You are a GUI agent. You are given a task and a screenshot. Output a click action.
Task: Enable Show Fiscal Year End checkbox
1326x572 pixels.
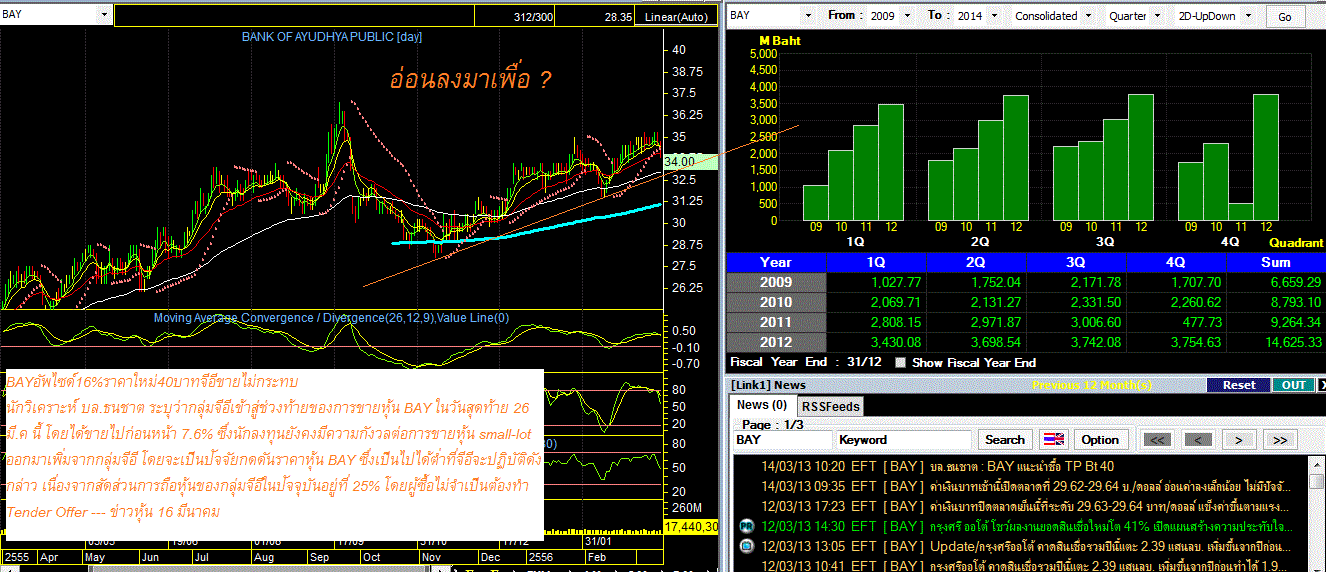tap(901, 363)
